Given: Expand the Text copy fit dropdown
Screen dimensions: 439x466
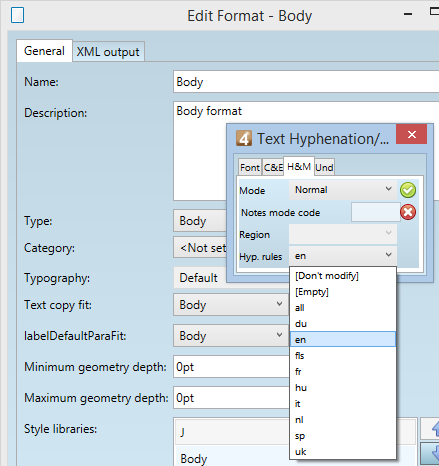Looking at the screenshot, I should [x=231, y=305].
